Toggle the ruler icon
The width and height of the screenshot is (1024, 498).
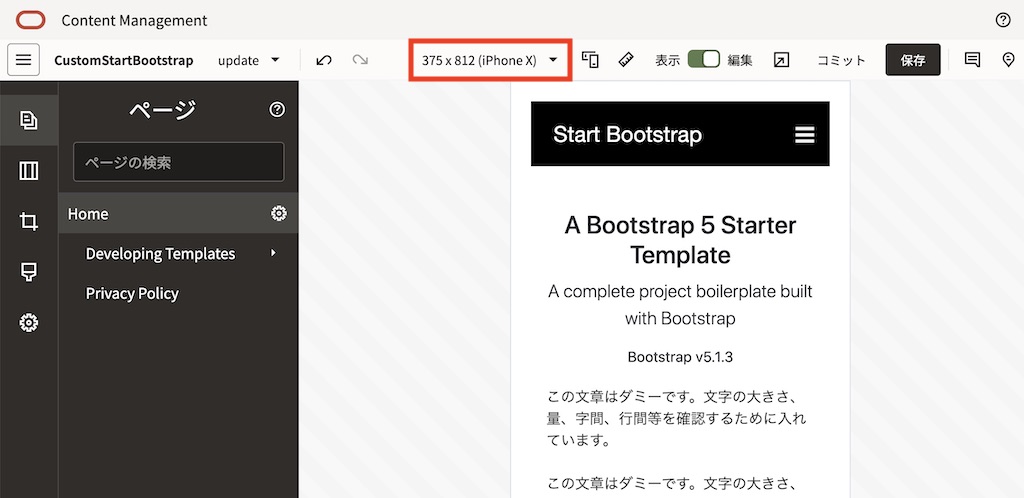coord(626,60)
